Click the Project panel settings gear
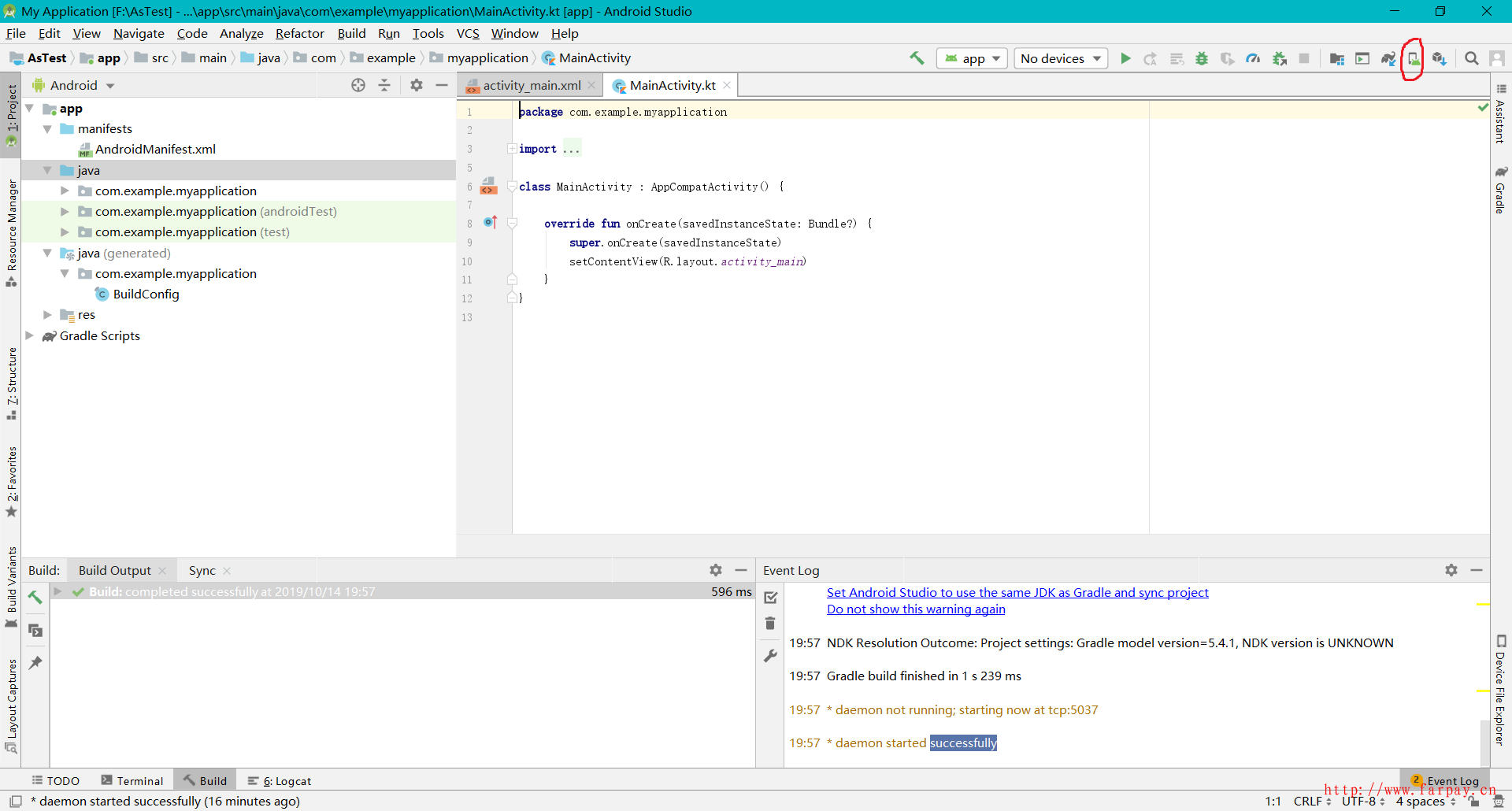 point(417,85)
